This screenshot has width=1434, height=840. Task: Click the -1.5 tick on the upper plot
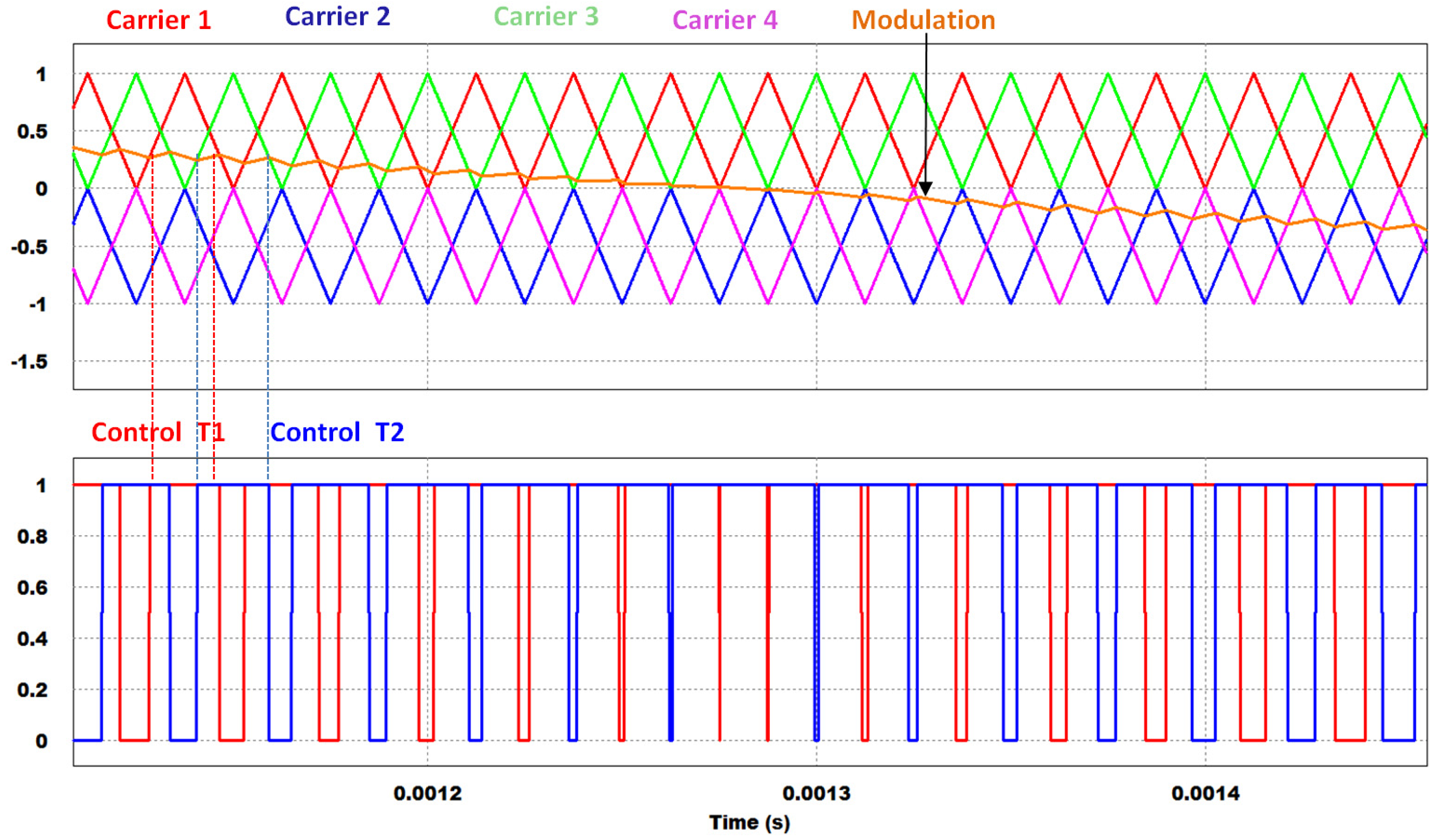pyautogui.click(x=29, y=362)
